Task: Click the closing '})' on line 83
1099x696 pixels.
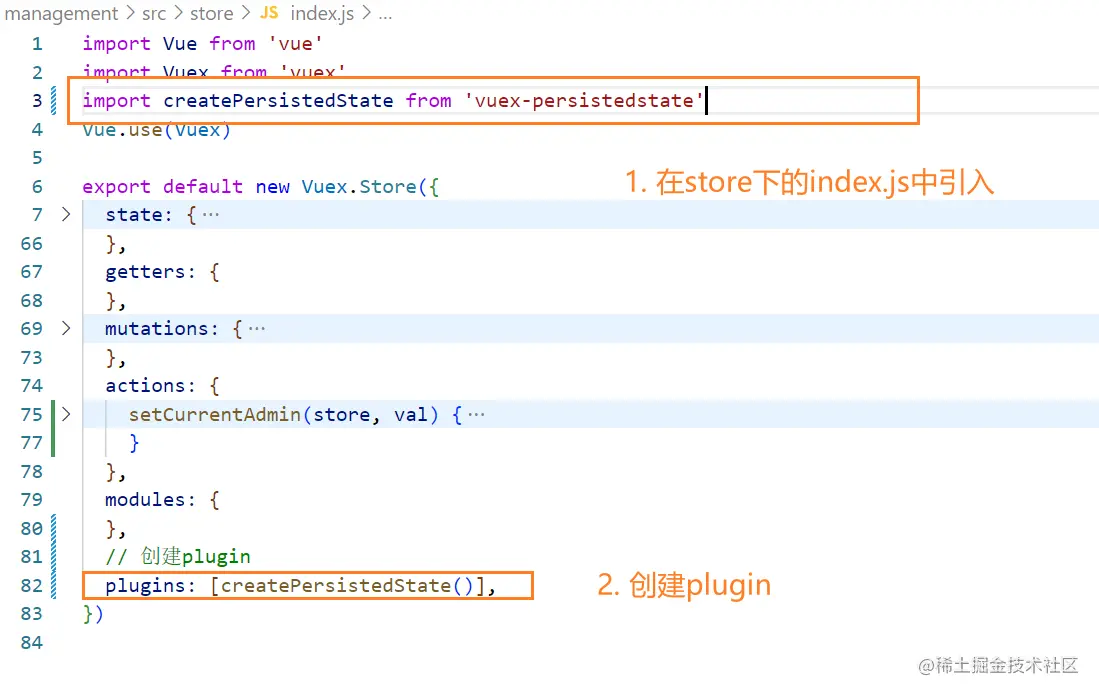Action: [x=93, y=614]
